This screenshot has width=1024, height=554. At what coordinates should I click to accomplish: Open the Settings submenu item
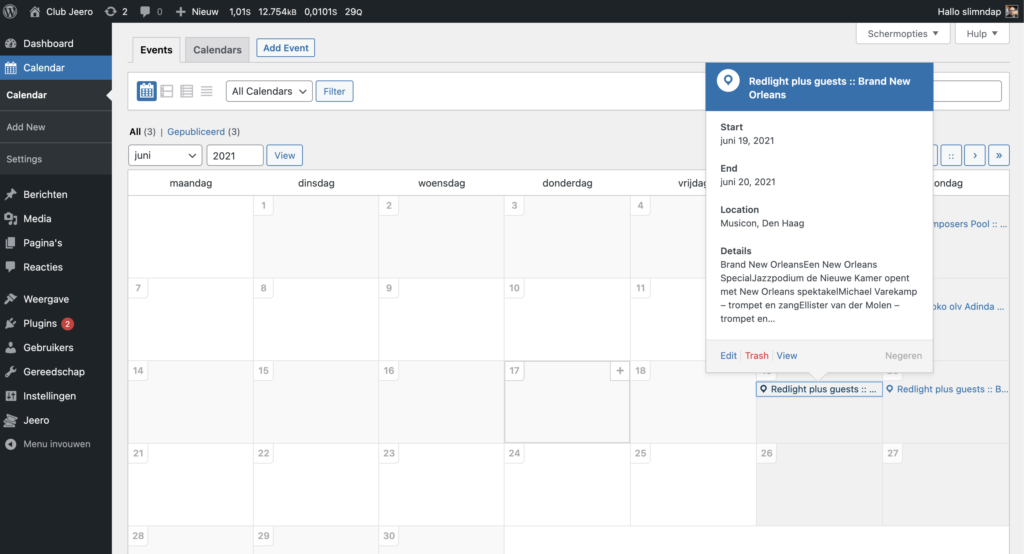(x=24, y=159)
